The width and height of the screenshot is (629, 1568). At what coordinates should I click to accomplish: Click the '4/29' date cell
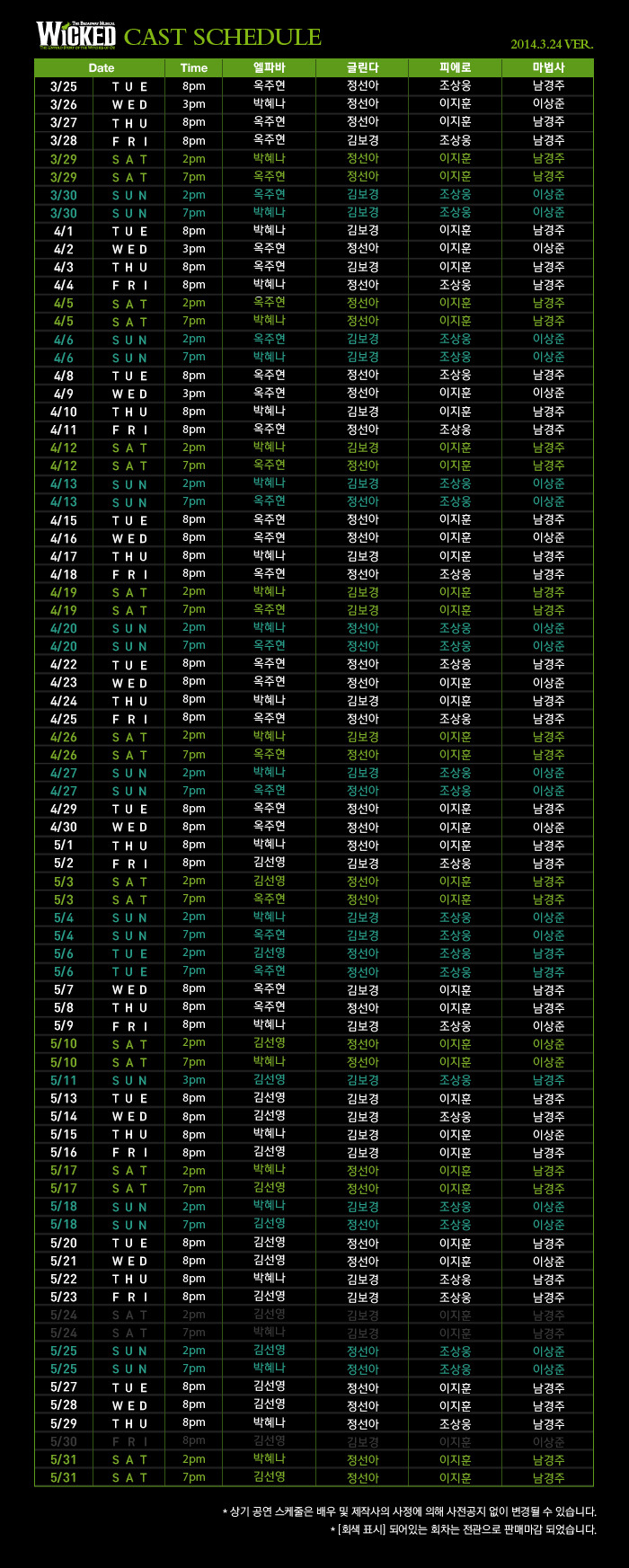(x=64, y=809)
